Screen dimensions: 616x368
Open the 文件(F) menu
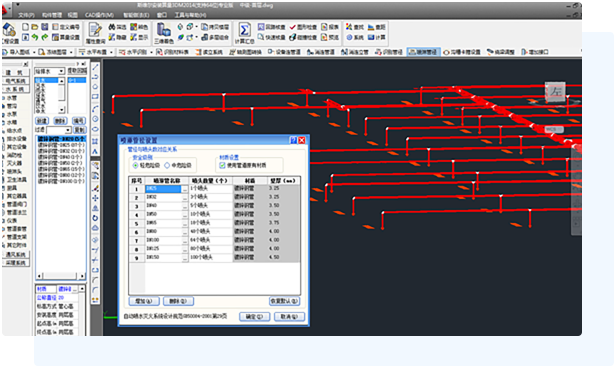(x=27, y=15)
